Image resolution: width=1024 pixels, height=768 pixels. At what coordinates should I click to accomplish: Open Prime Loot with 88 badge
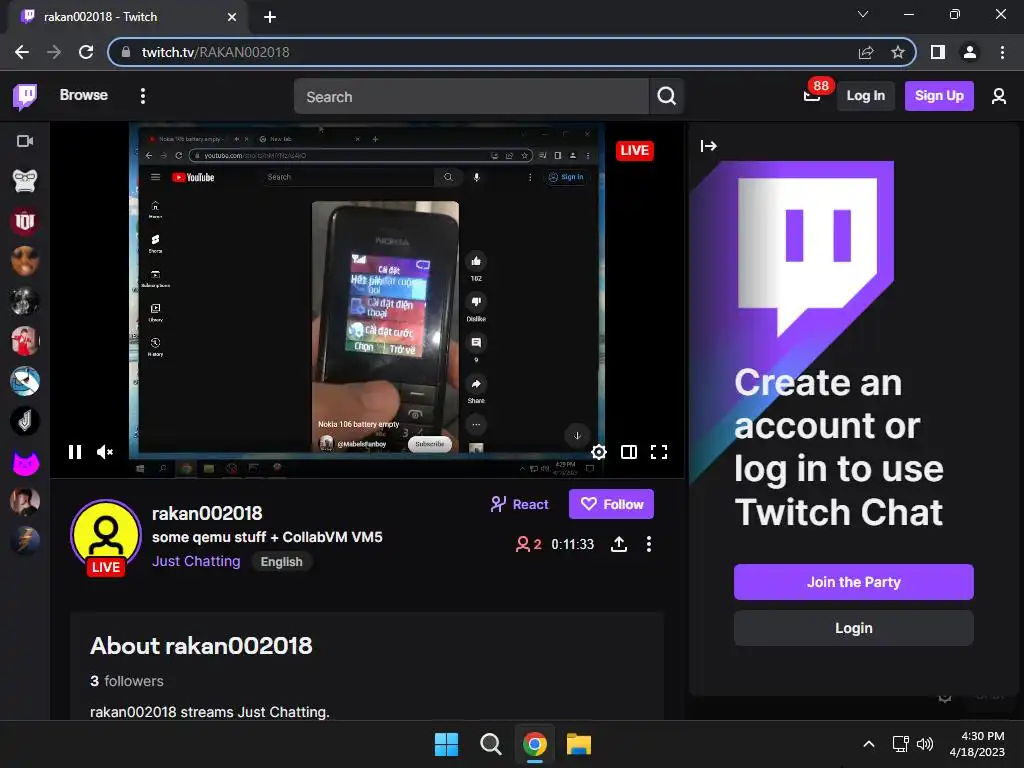[x=812, y=95]
